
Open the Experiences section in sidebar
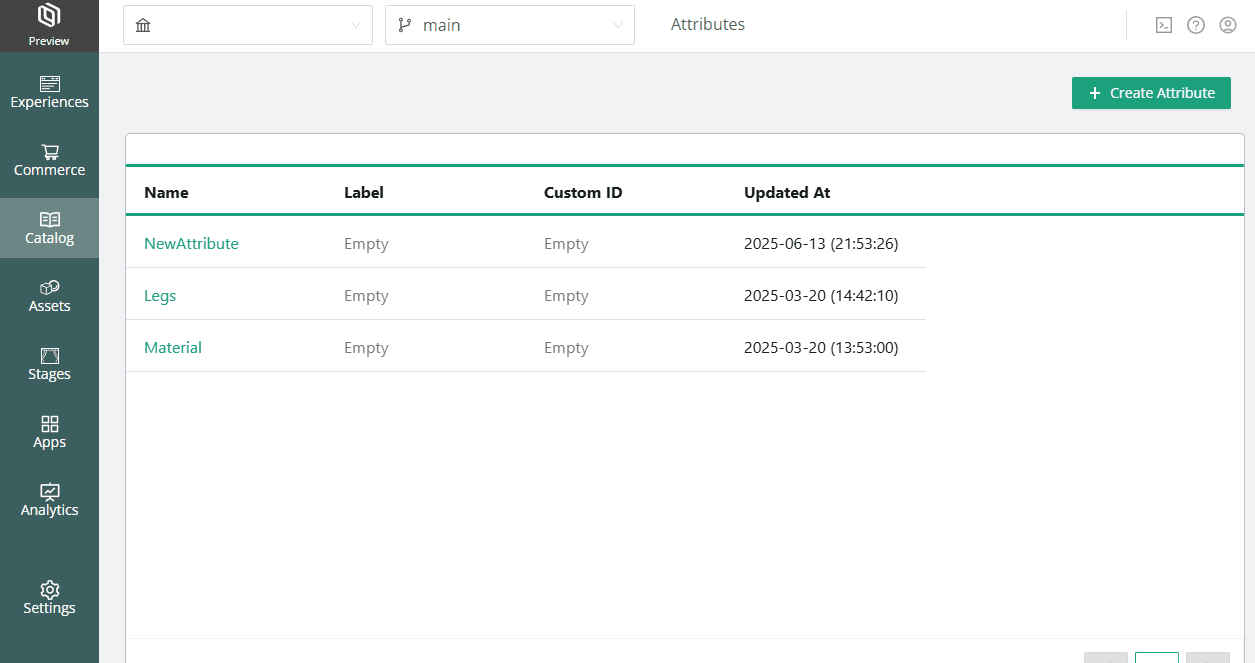coord(49,92)
